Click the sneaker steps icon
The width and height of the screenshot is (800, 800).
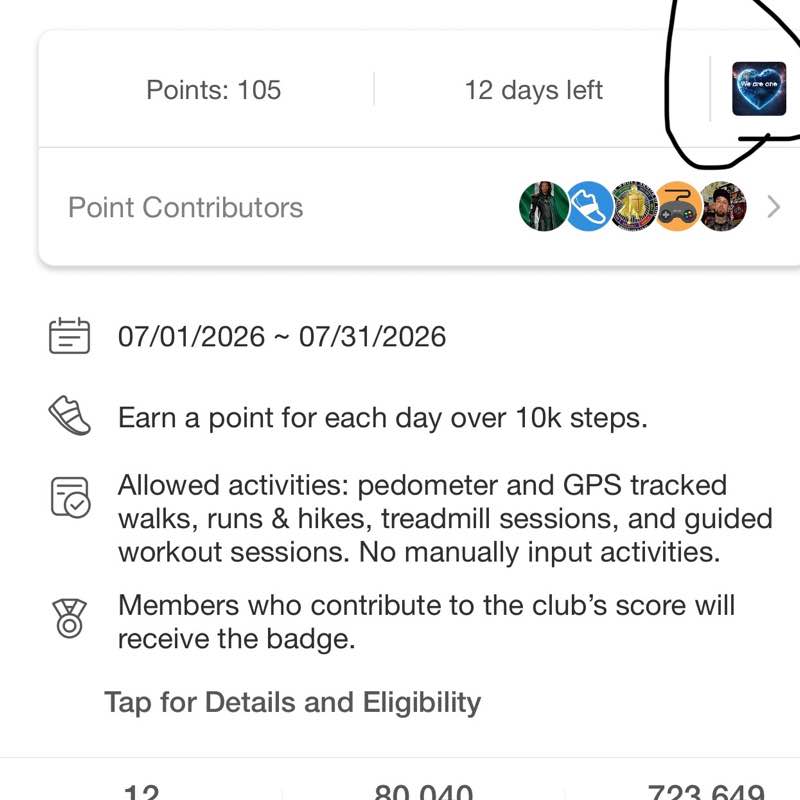pos(69,416)
